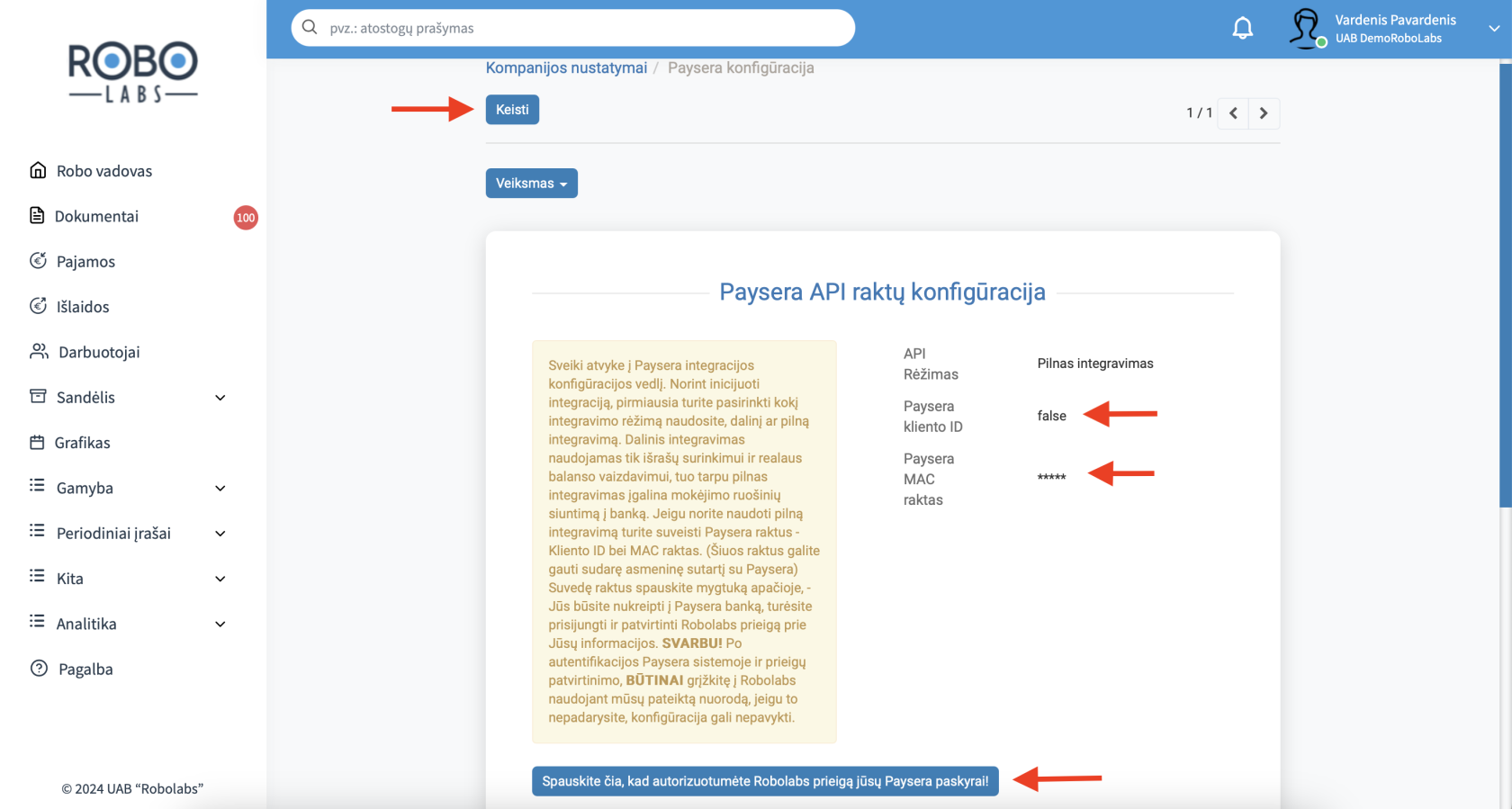Click the Kita list icon
The width and height of the screenshot is (1512, 809).
[37, 576]
